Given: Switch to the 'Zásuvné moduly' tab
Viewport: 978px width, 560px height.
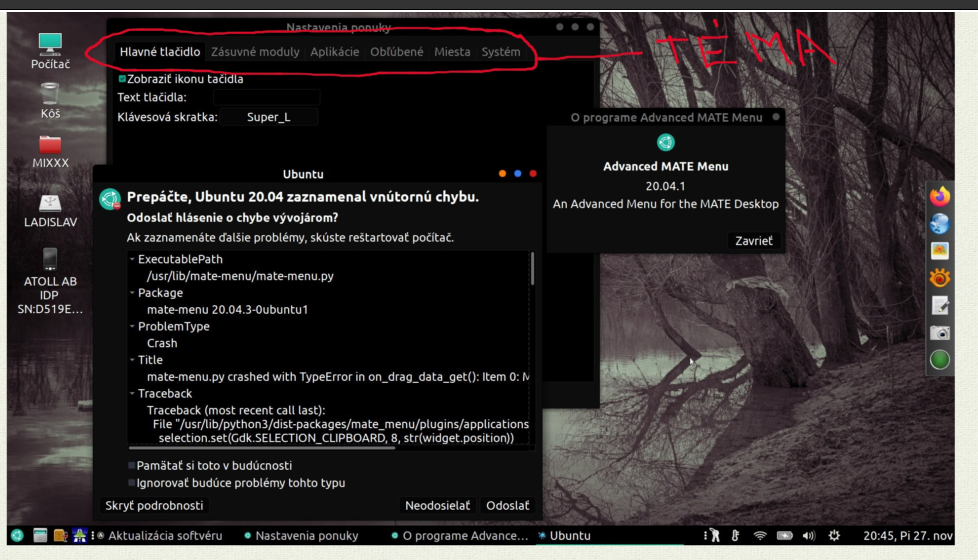Looking at the screenshot, I should click(254, 52).
